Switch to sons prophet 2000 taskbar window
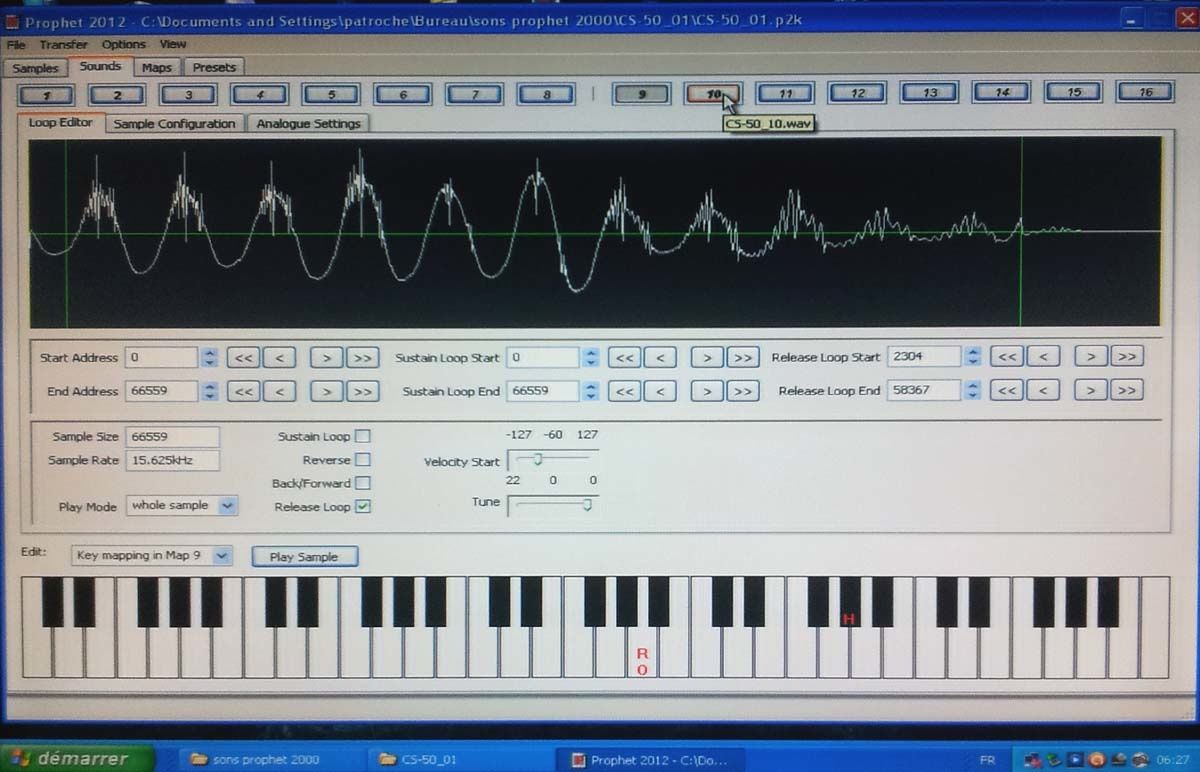 (x=269, y=759)
